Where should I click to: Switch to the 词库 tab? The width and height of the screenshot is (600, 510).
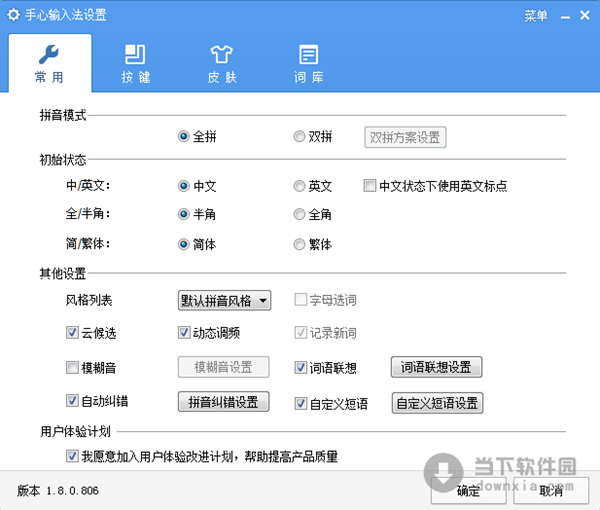[x=308, y=64]
